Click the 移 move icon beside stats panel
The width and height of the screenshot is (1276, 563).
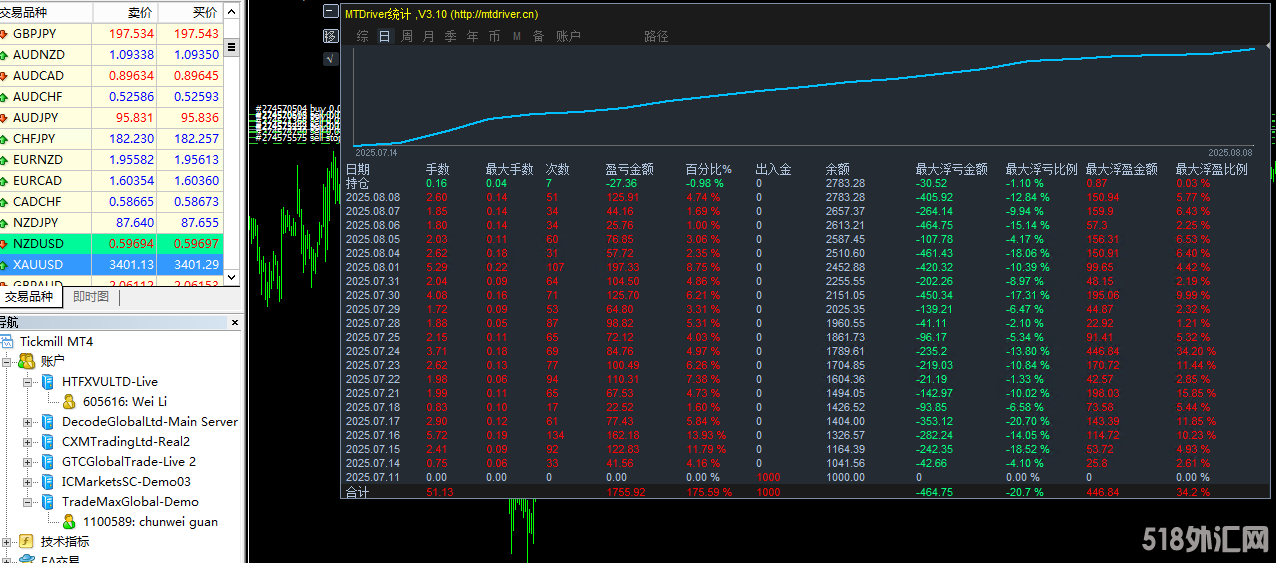tap(331, 36)
